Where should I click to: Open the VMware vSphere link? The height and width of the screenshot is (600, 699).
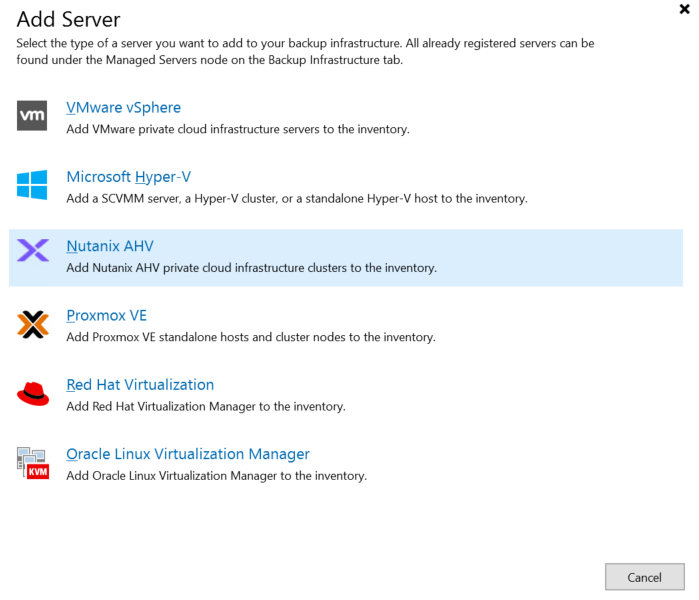(123, 107)
